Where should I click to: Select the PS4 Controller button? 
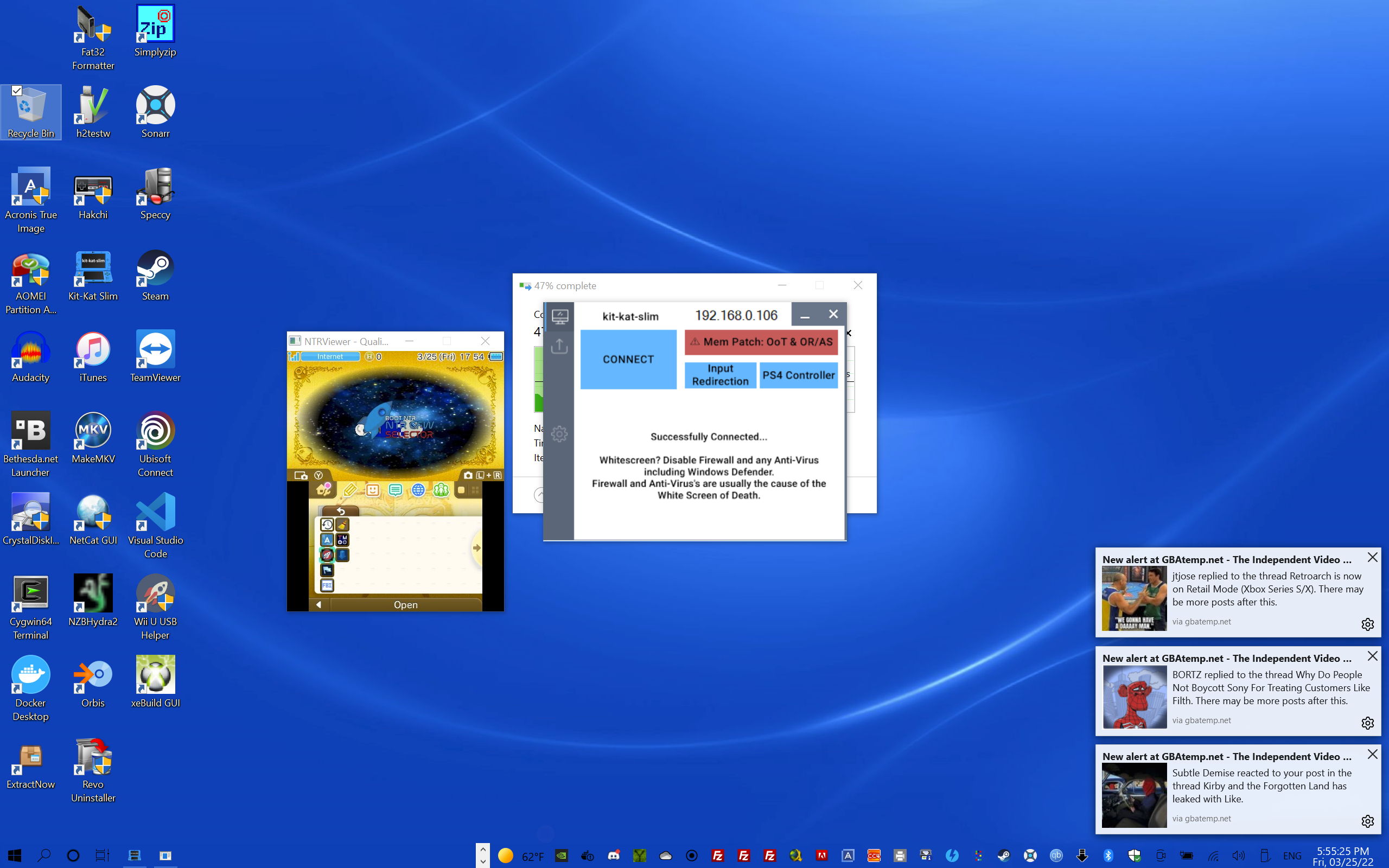tap(798, 375)
